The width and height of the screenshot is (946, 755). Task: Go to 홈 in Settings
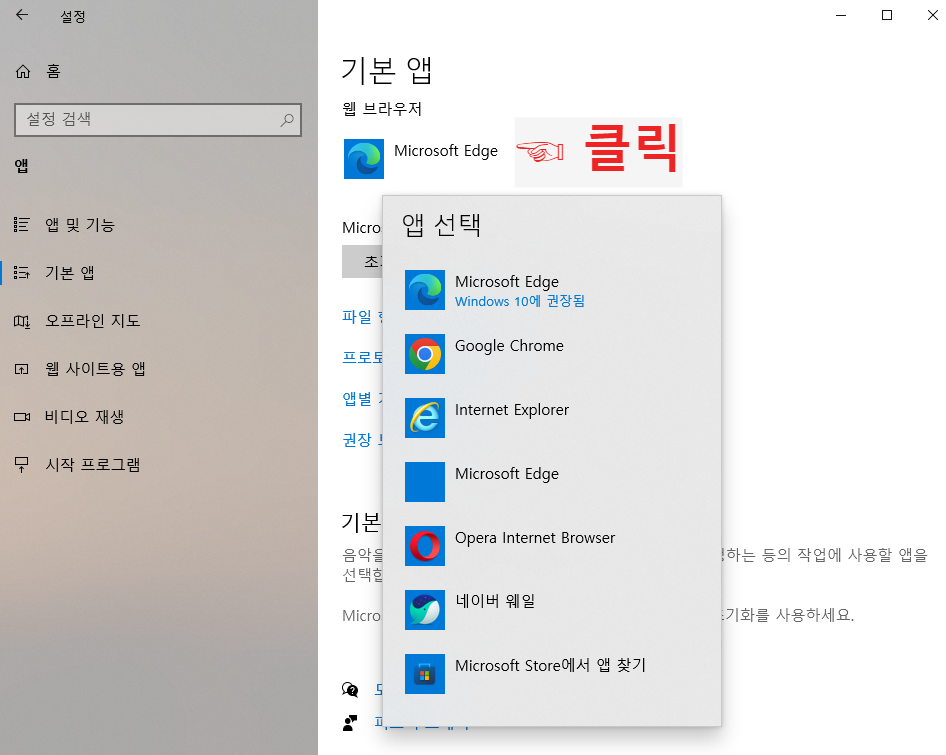[54, 72]
